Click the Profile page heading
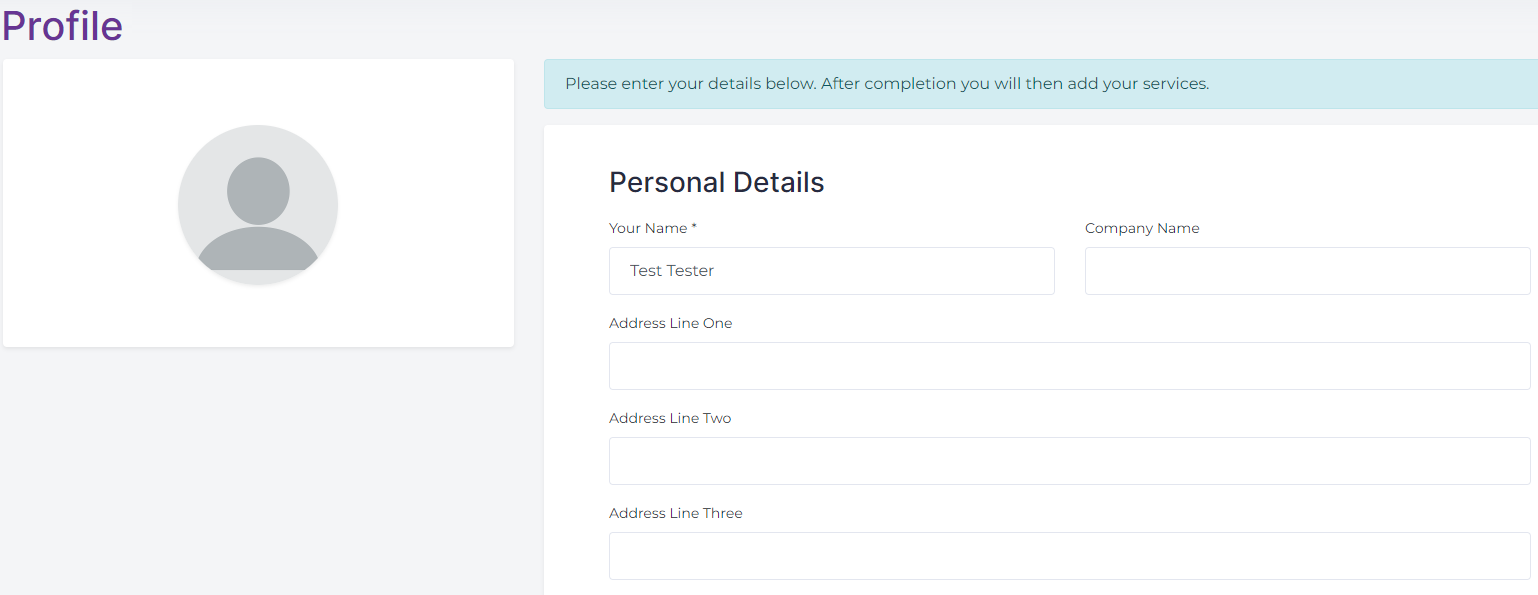 pos(61,27)
